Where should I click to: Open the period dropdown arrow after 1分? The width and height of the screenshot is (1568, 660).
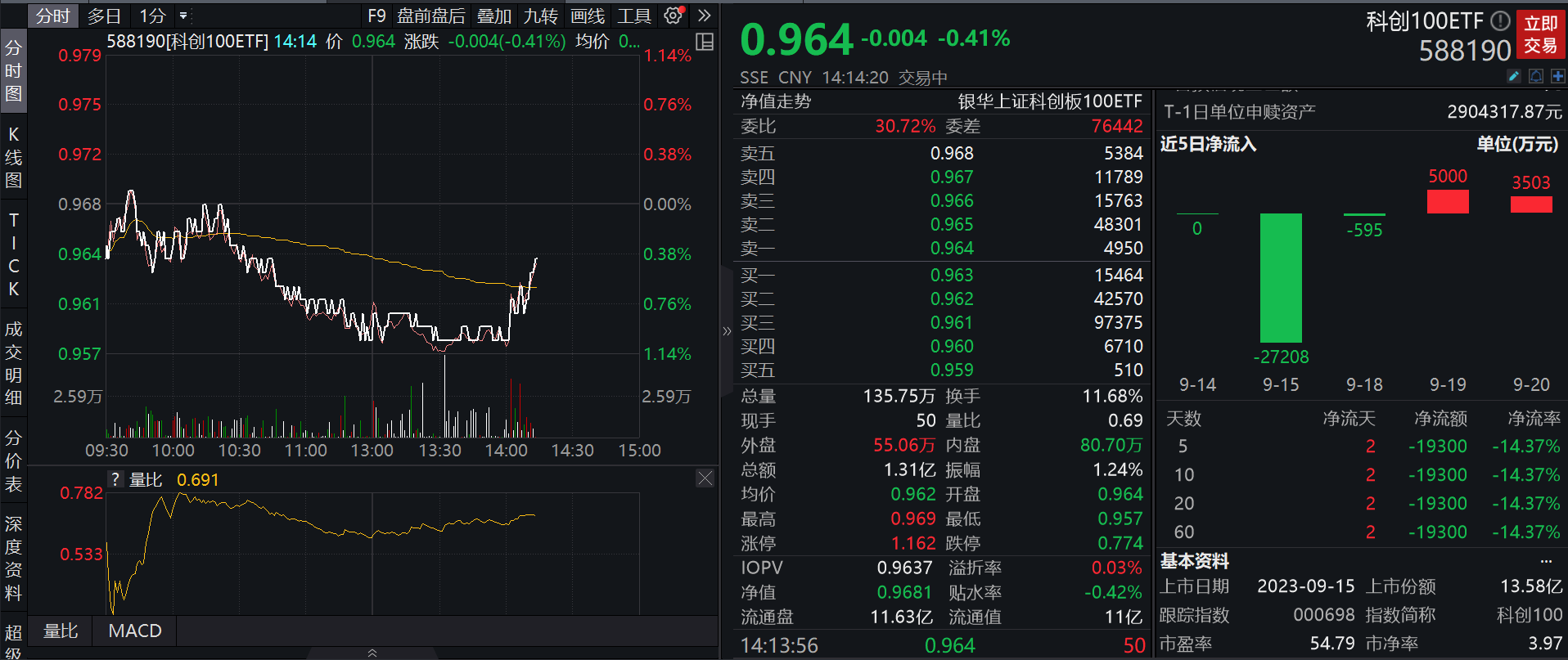183,16
